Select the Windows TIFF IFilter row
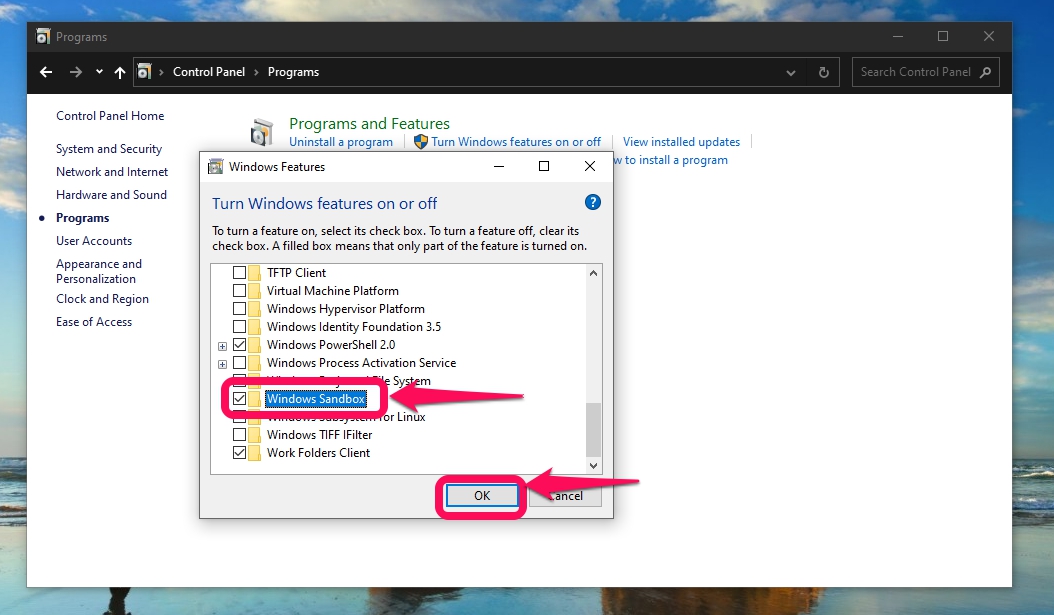The height and width of the screenshot is (615, 1054). pyautogui.click(x=319, y=435)
